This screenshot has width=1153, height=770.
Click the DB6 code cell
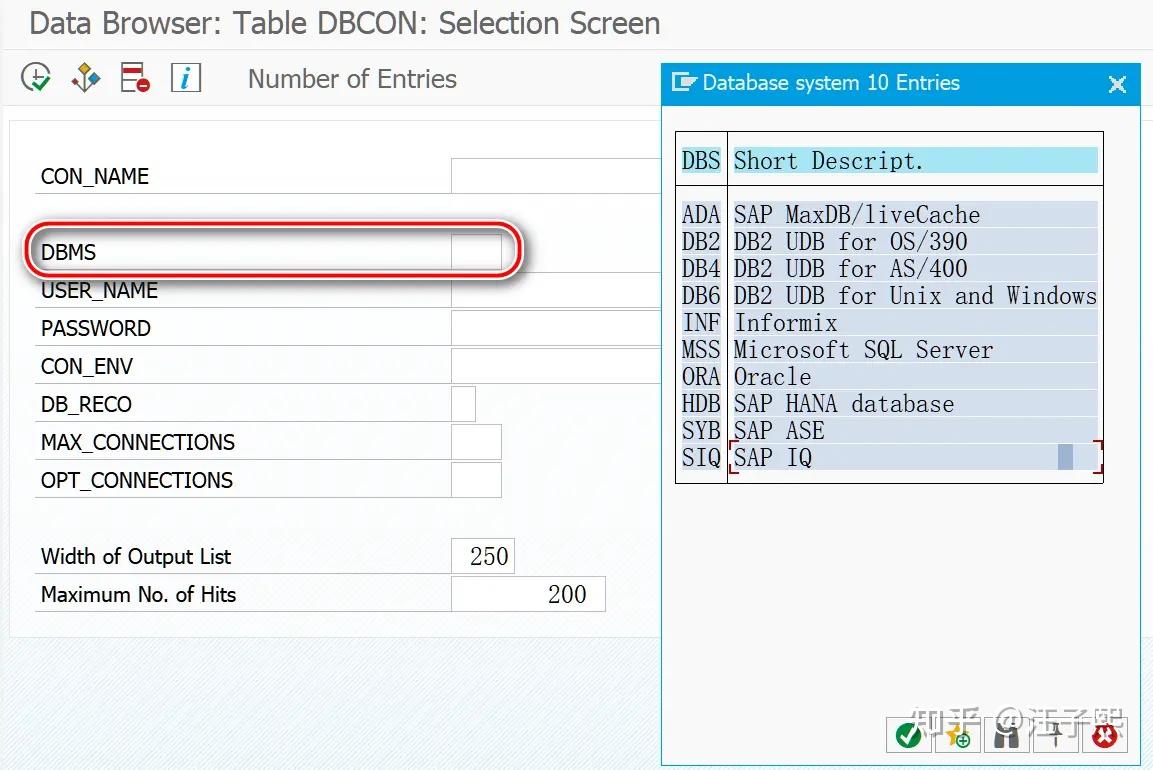701,296
